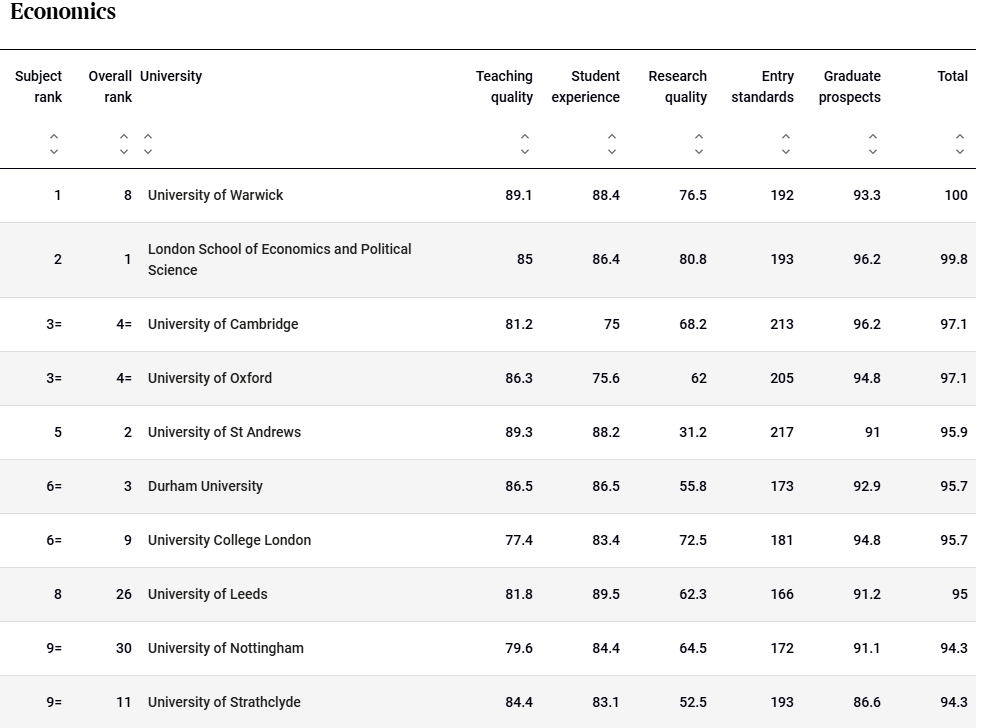Select Warwick's total score 100

point(956,195)
